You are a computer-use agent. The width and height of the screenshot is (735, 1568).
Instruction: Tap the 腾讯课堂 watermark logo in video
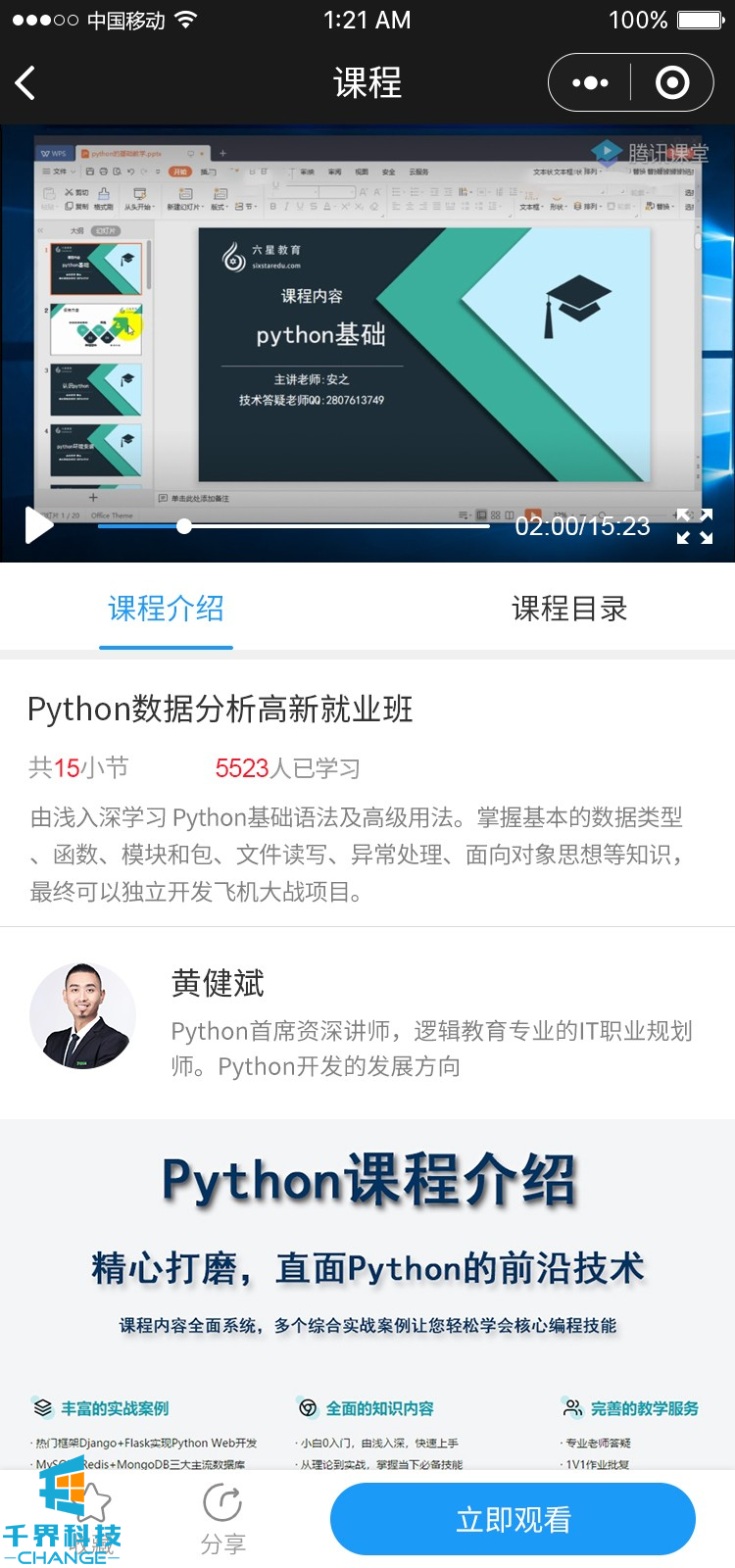[x=651, y=153]
